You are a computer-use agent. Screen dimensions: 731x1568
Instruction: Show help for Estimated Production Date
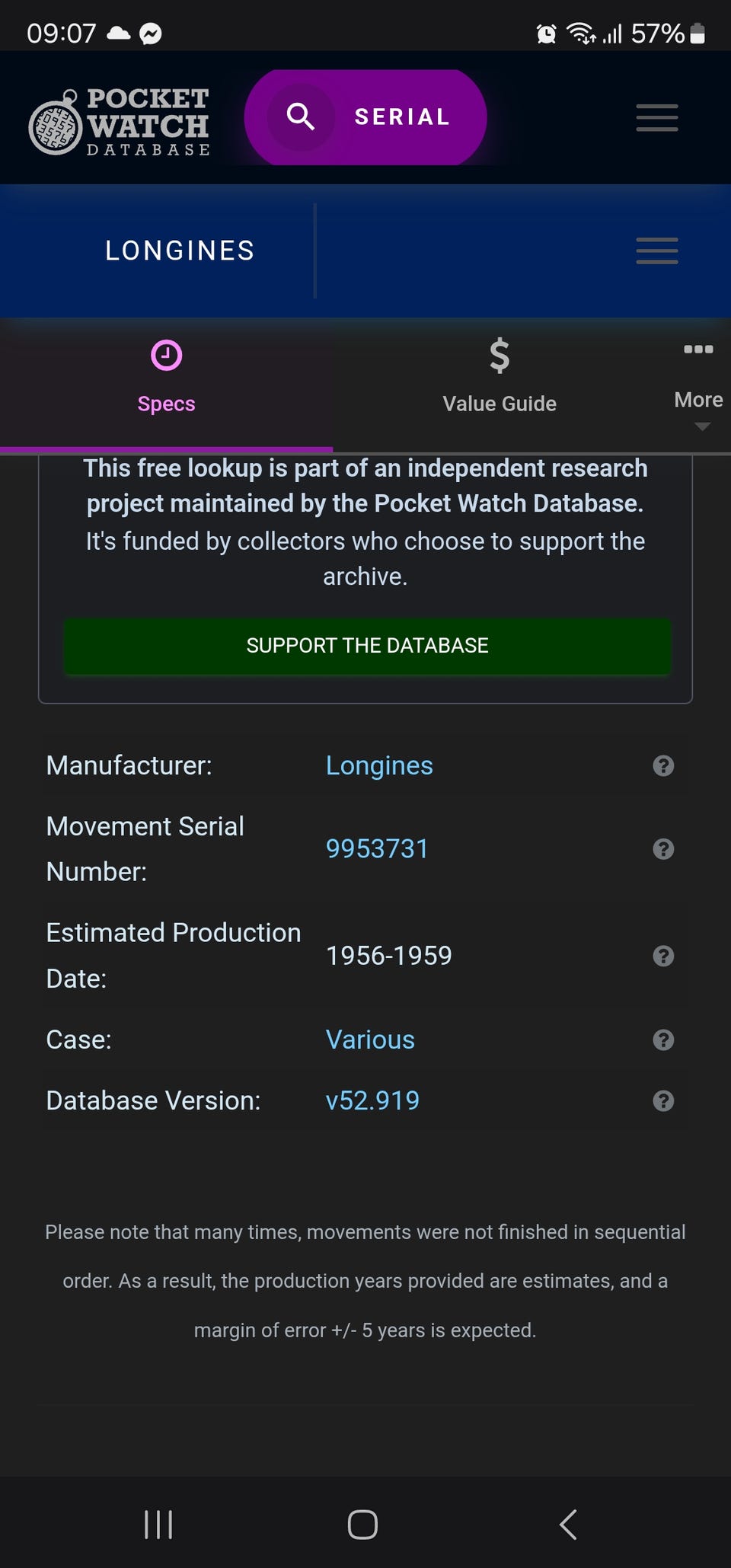tap(663, 956)
